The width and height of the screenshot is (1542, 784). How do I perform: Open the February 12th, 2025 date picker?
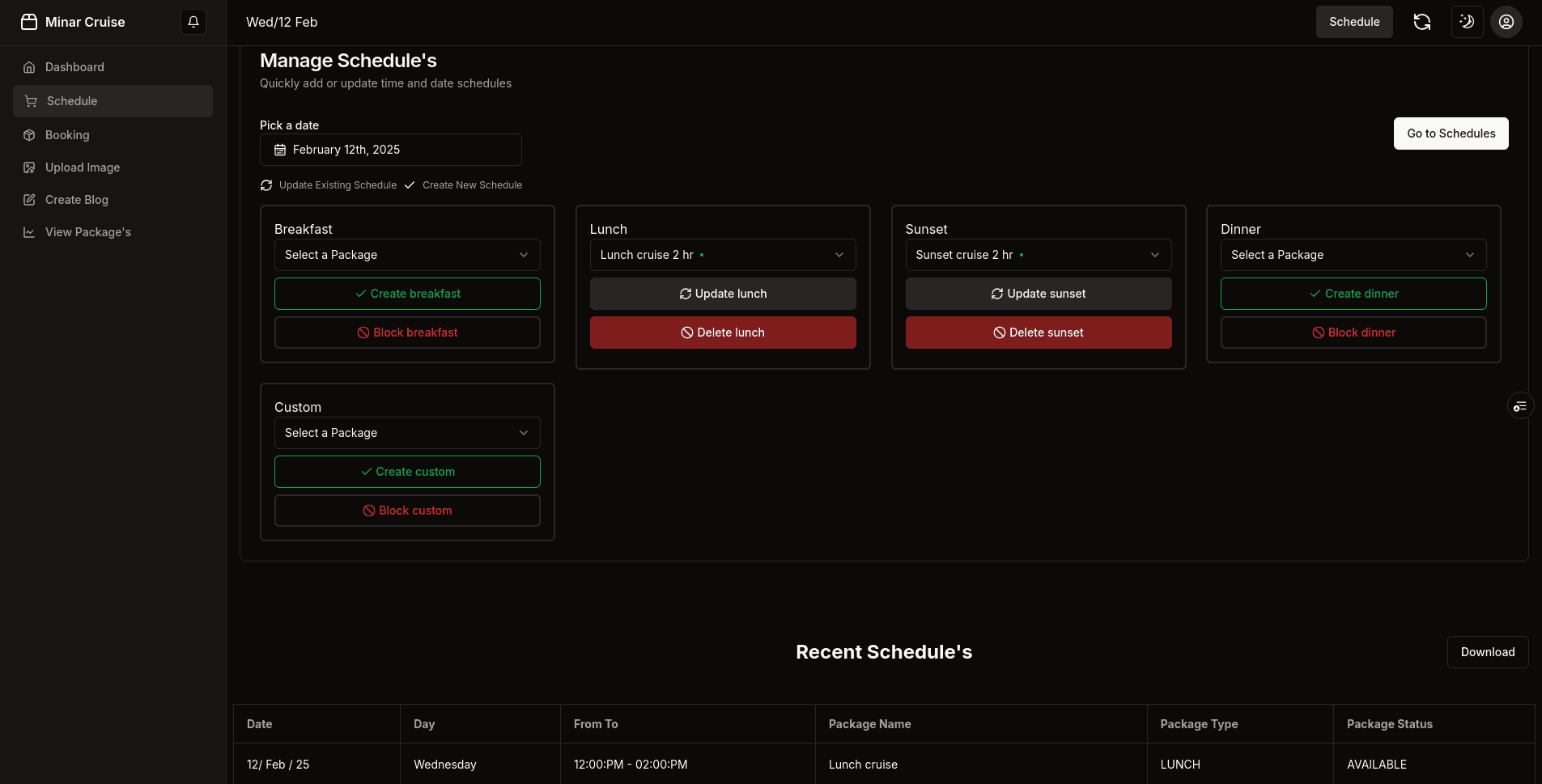[x=390, y=150]
